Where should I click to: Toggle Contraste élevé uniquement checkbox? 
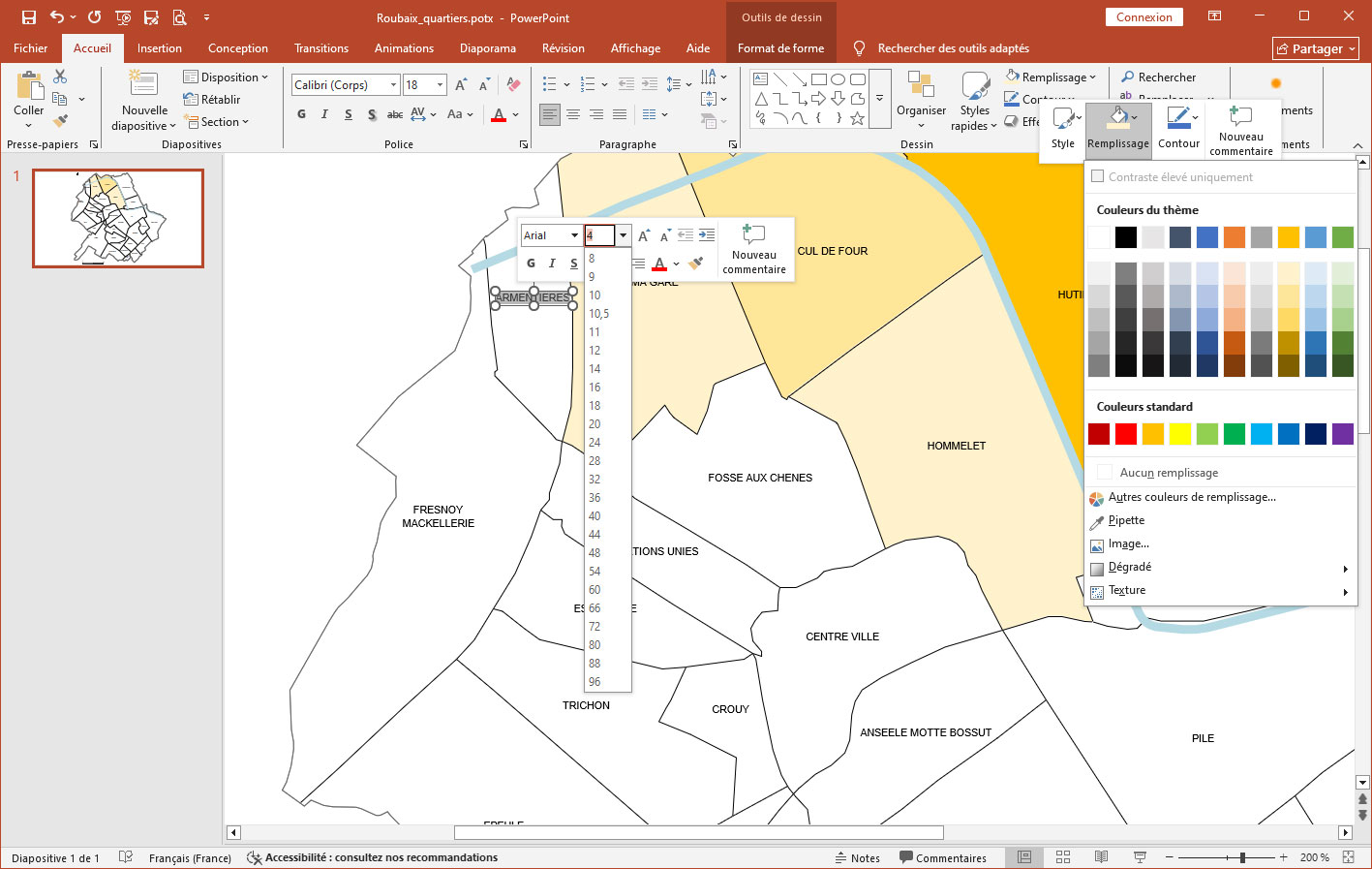click(x=1098, y=176)
